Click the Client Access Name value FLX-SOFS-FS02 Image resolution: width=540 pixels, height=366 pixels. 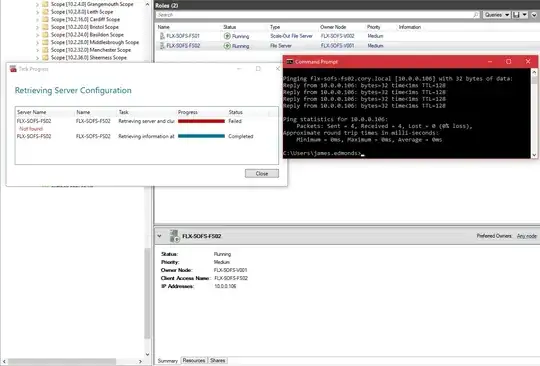(231, 278)
